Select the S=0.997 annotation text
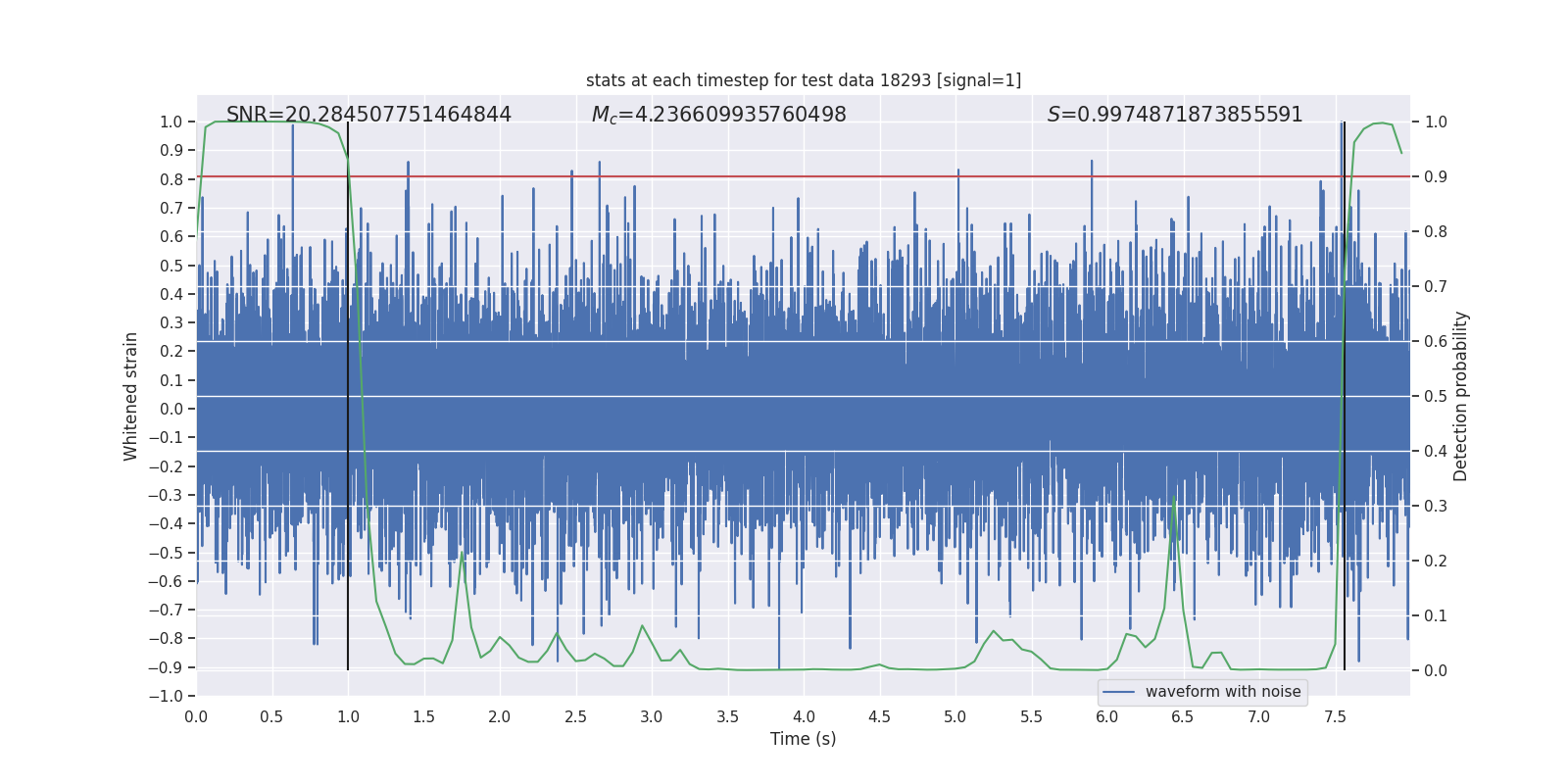 pyautogui.click(x=1174, y=115)
